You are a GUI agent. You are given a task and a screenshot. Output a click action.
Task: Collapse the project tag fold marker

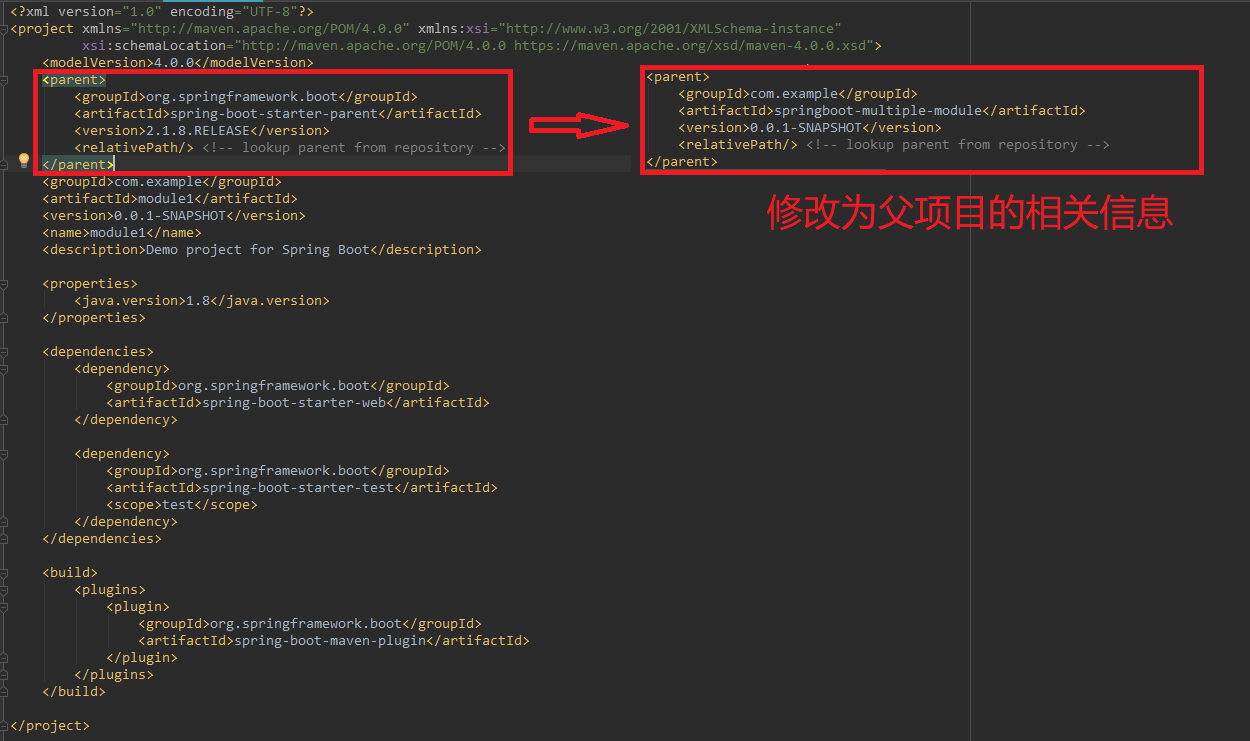4,29
